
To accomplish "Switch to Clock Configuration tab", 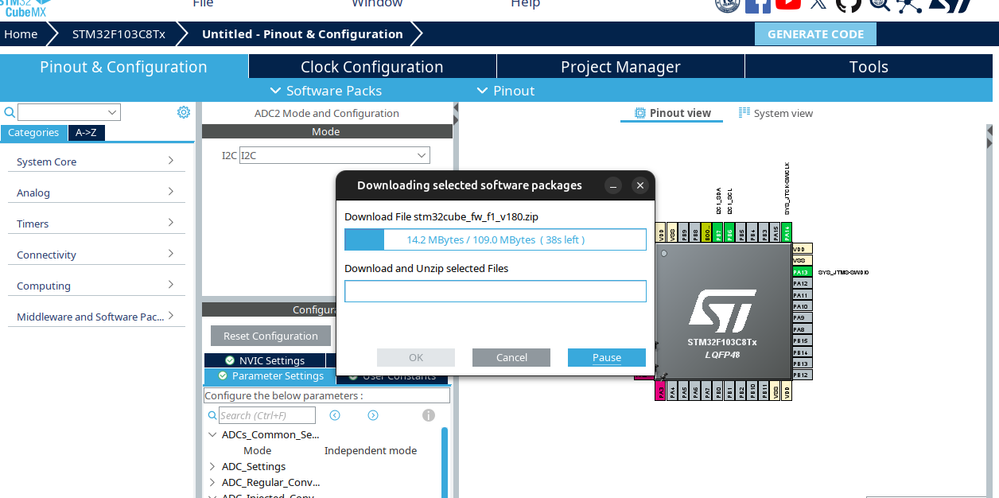I will coord(372,67).
